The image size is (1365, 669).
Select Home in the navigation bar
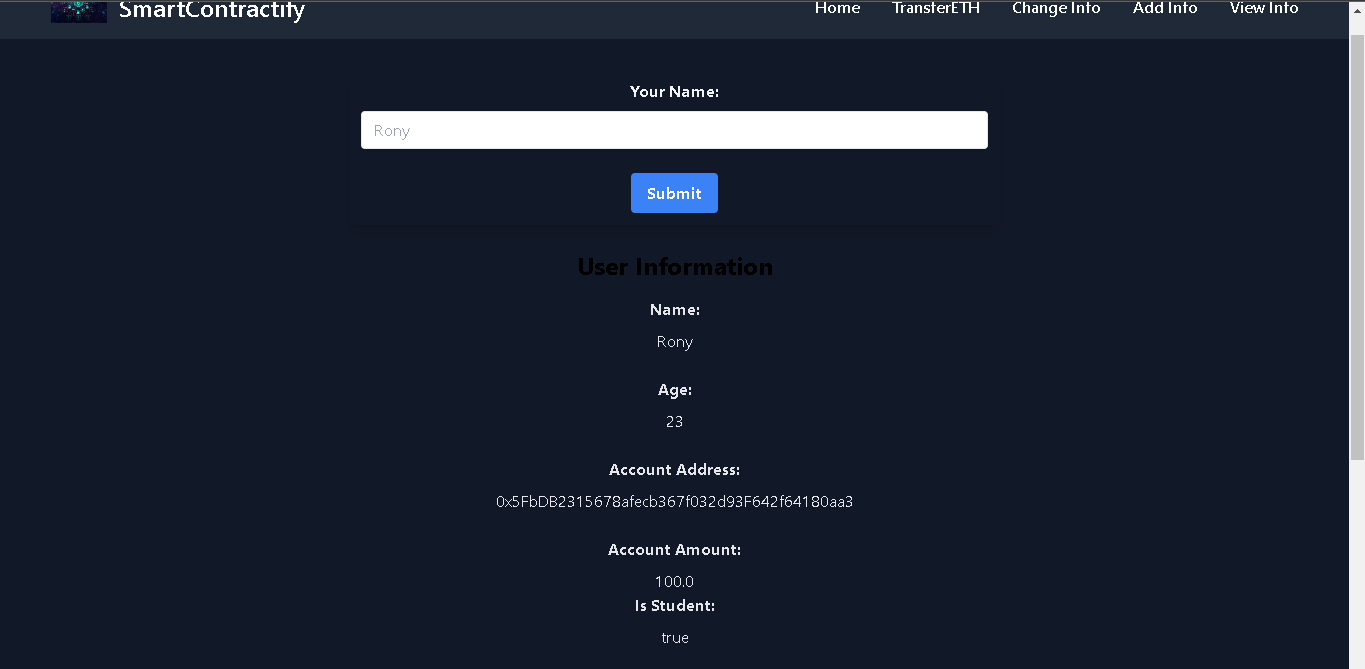point(837,8)
